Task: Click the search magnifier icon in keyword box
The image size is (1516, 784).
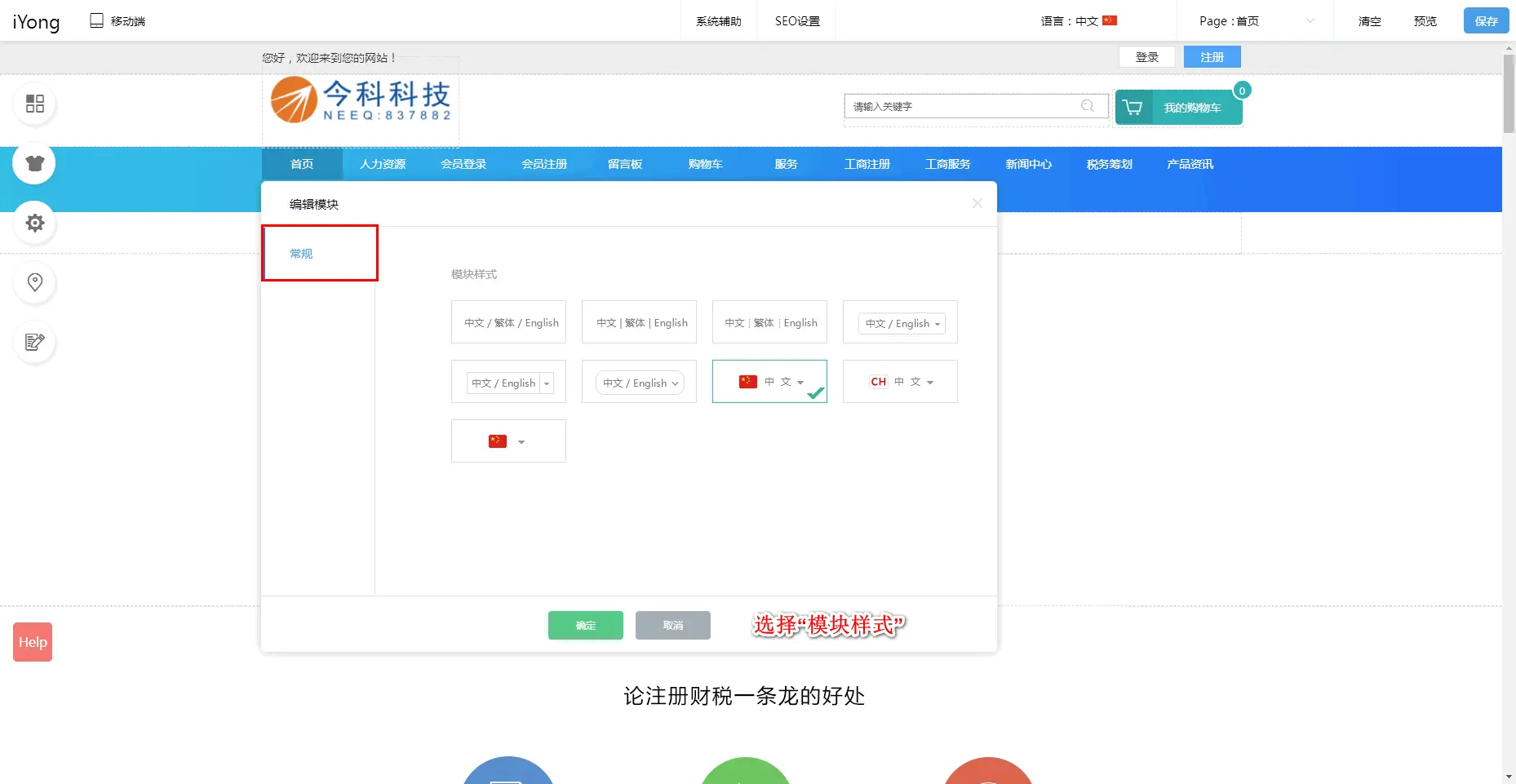Action: [1087, 106]
